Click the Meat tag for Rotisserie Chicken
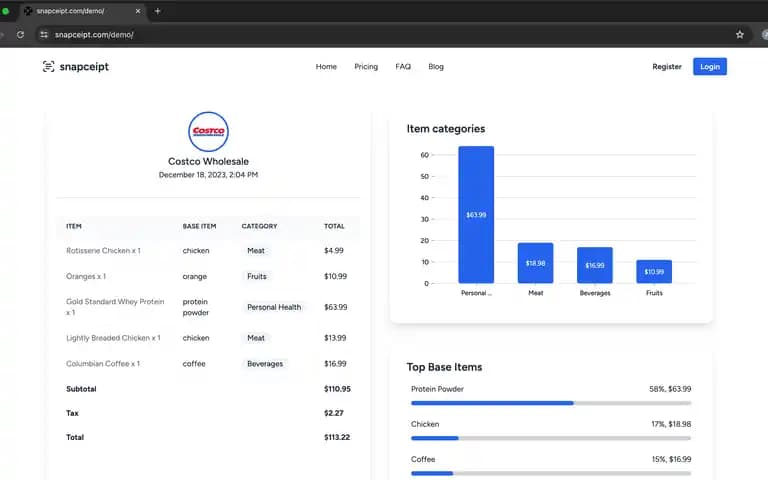The image size is (768, 480). click(x=256, y=250)
